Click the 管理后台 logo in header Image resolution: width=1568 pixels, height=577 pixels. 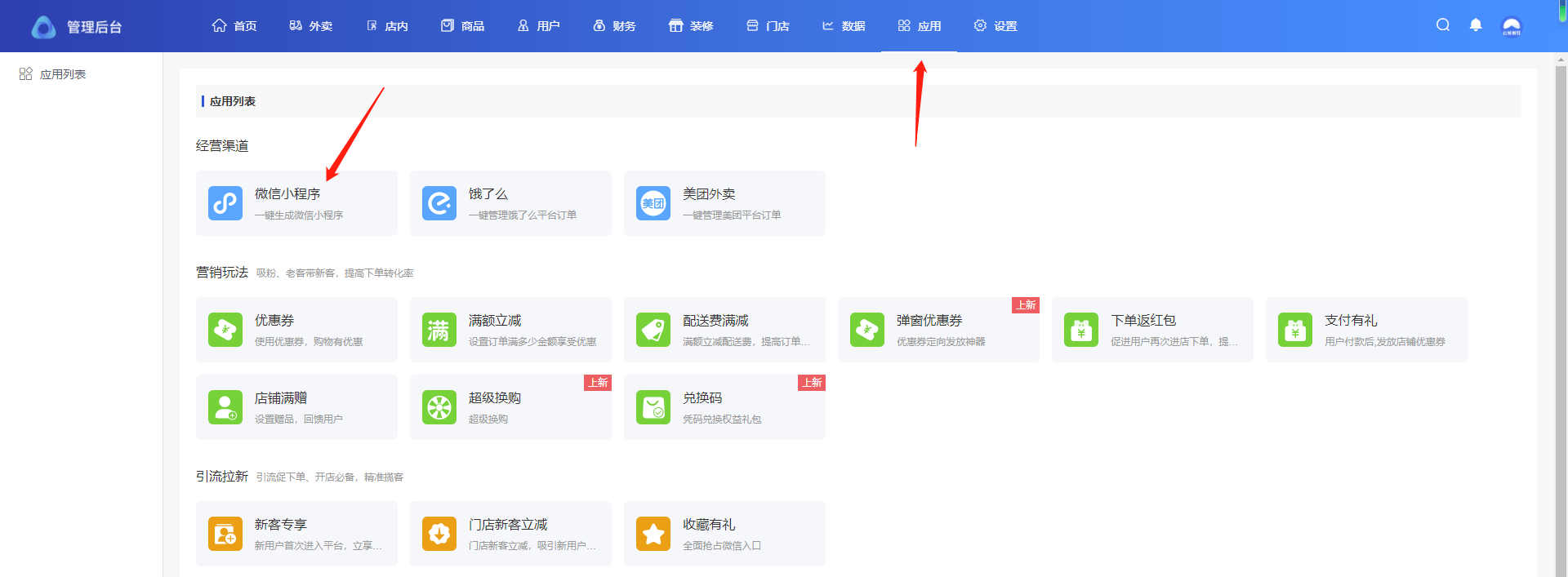tap(77, 27)
